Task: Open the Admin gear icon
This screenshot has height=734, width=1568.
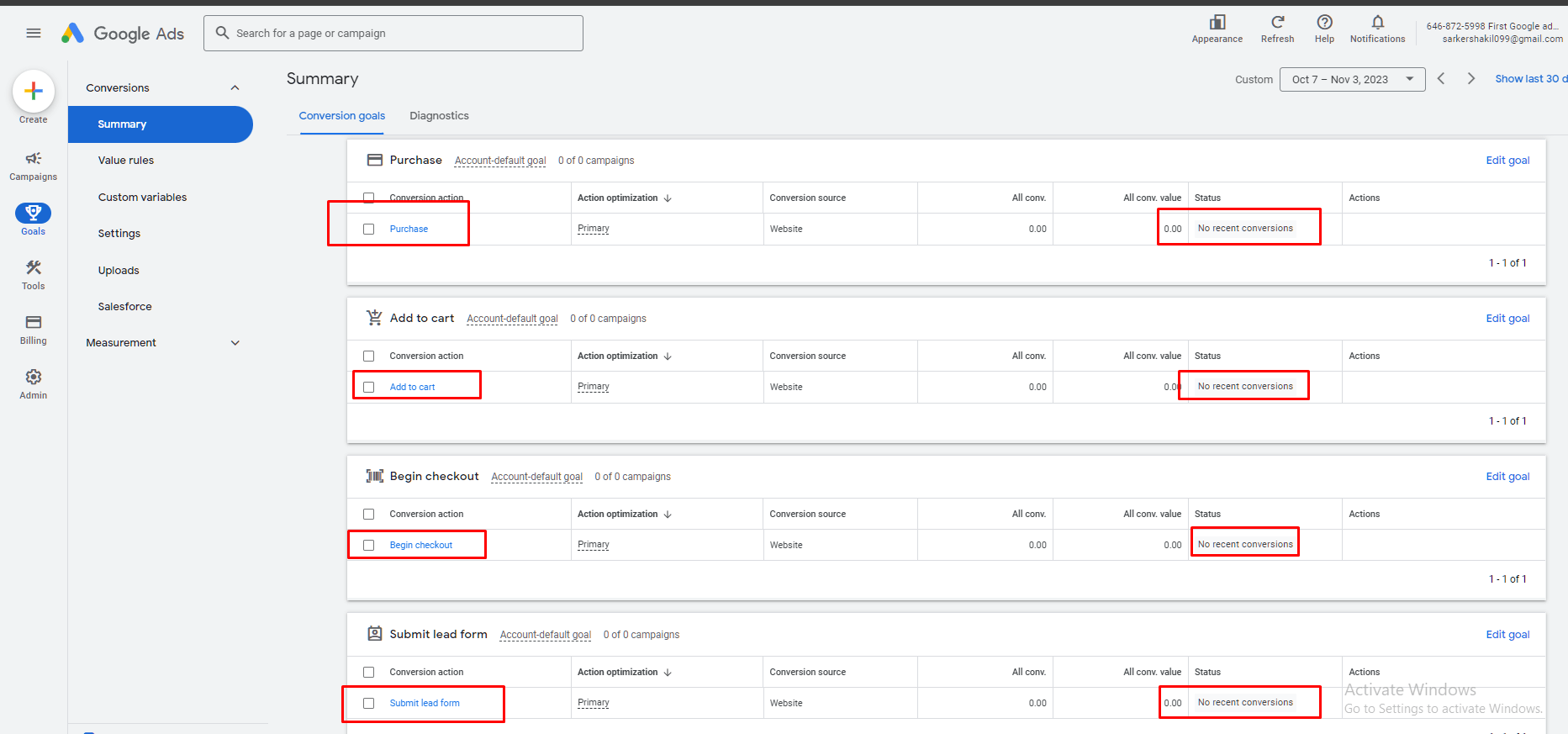Action: tap(34, 383)
